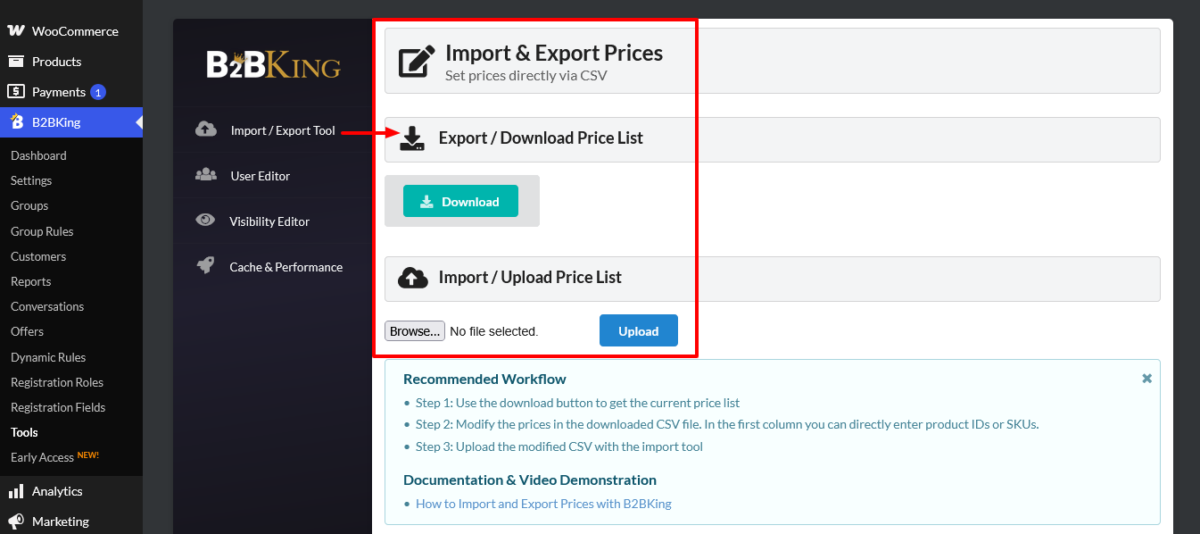
Task: Click the teal Download button
Action: (461, 201)
